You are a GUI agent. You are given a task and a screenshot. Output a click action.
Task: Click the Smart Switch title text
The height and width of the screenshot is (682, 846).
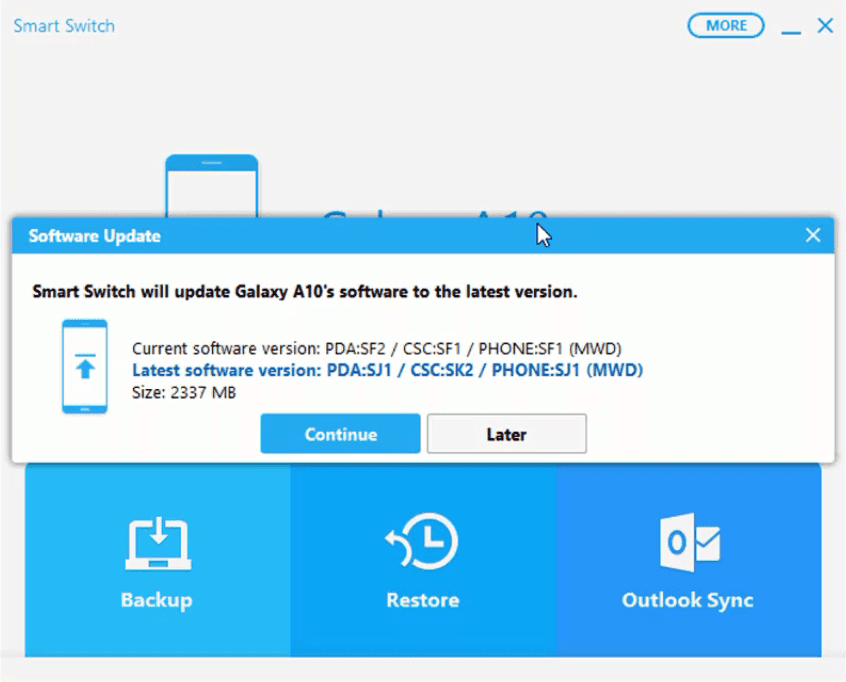64,26
